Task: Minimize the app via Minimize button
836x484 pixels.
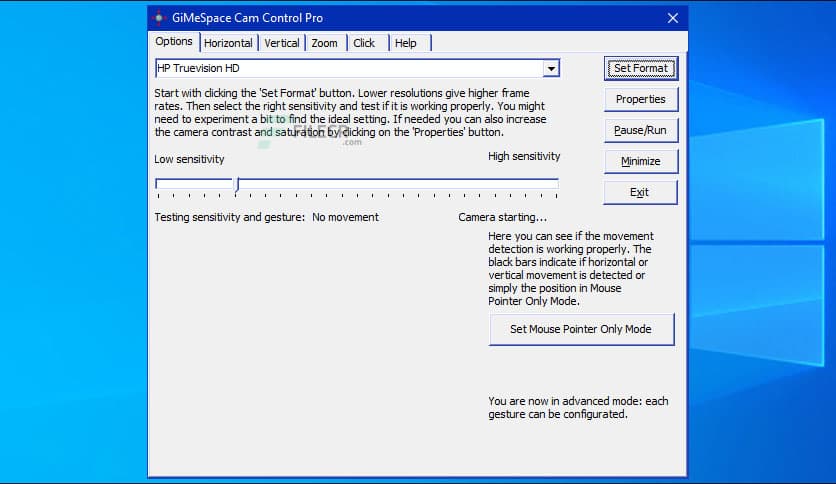Action: [641, 161]
